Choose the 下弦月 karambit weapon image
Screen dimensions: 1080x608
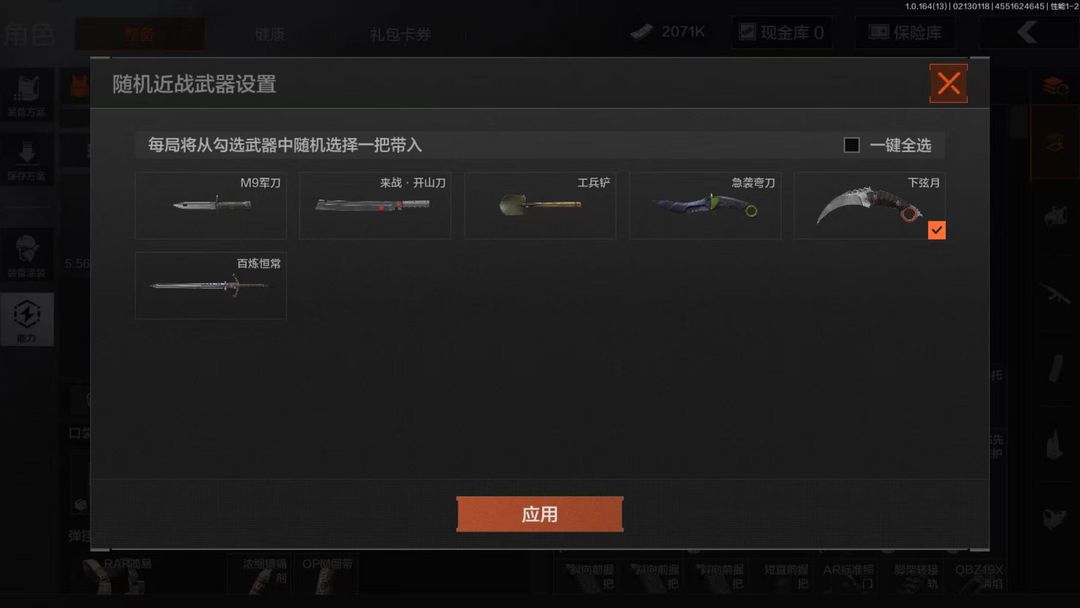tap(869, 205)
